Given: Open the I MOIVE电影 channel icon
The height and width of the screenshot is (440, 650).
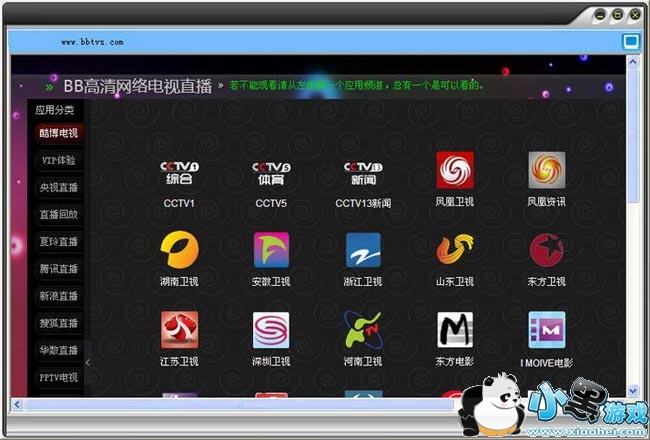Looking at the screenshot, I should tap(547, 330).
